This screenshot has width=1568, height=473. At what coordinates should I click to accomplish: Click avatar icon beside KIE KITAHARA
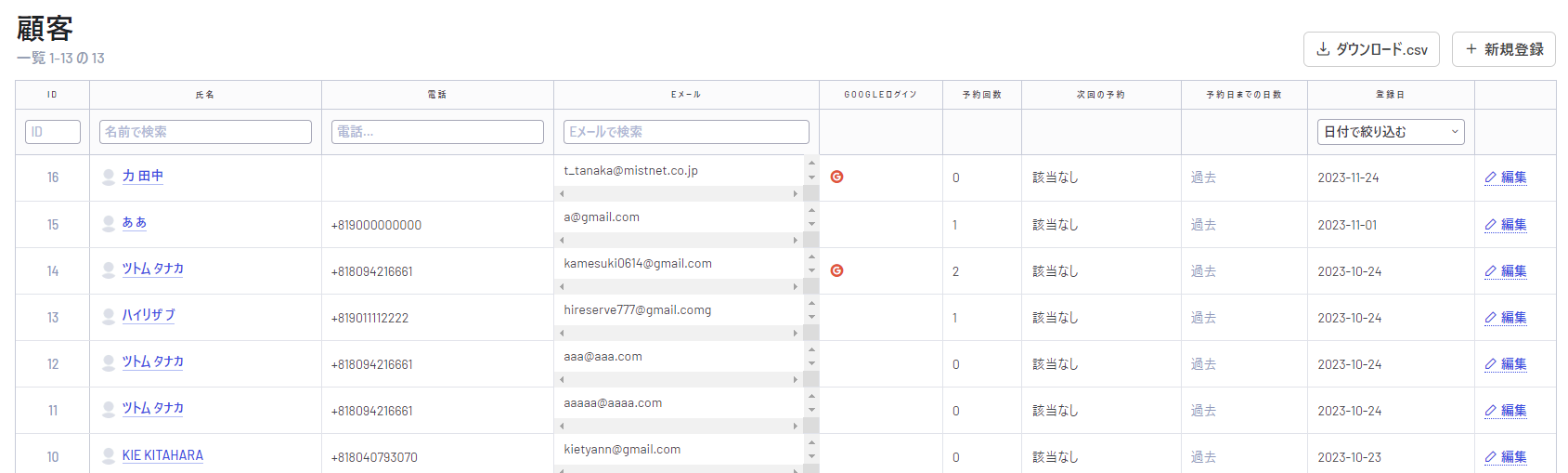(109, 456)
